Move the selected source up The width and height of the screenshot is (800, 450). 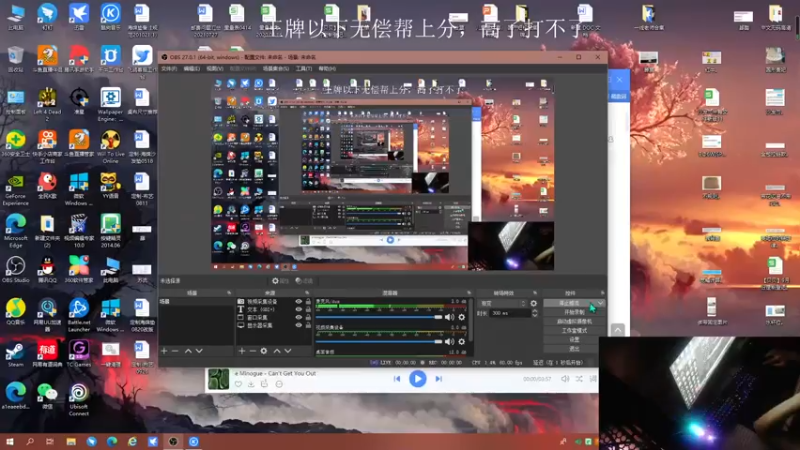tap(277, 351)
